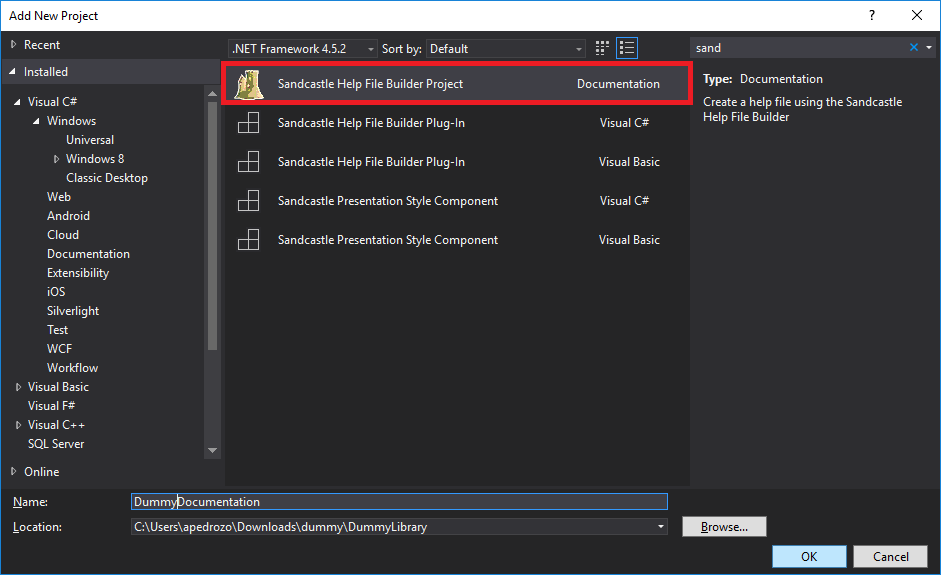Image resolution: width=941 pixels, height=575 pixels.
Task: Expand the Windows 8 tree node
Action: click(x=56, y=159)
